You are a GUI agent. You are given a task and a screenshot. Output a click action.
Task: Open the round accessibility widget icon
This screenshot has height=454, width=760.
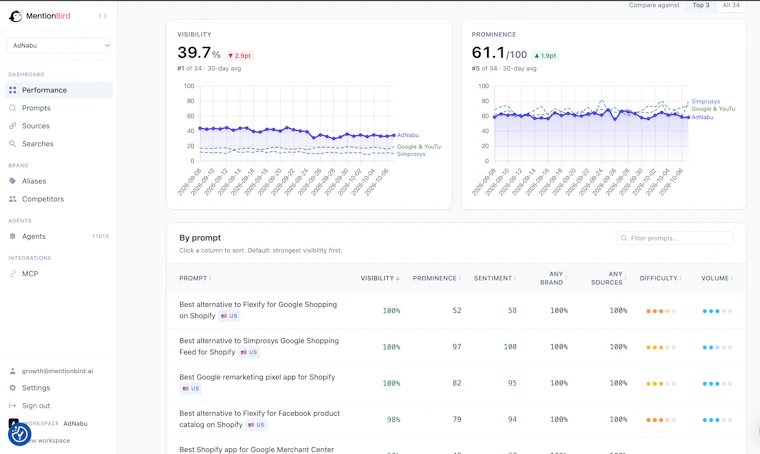point(19,435)
